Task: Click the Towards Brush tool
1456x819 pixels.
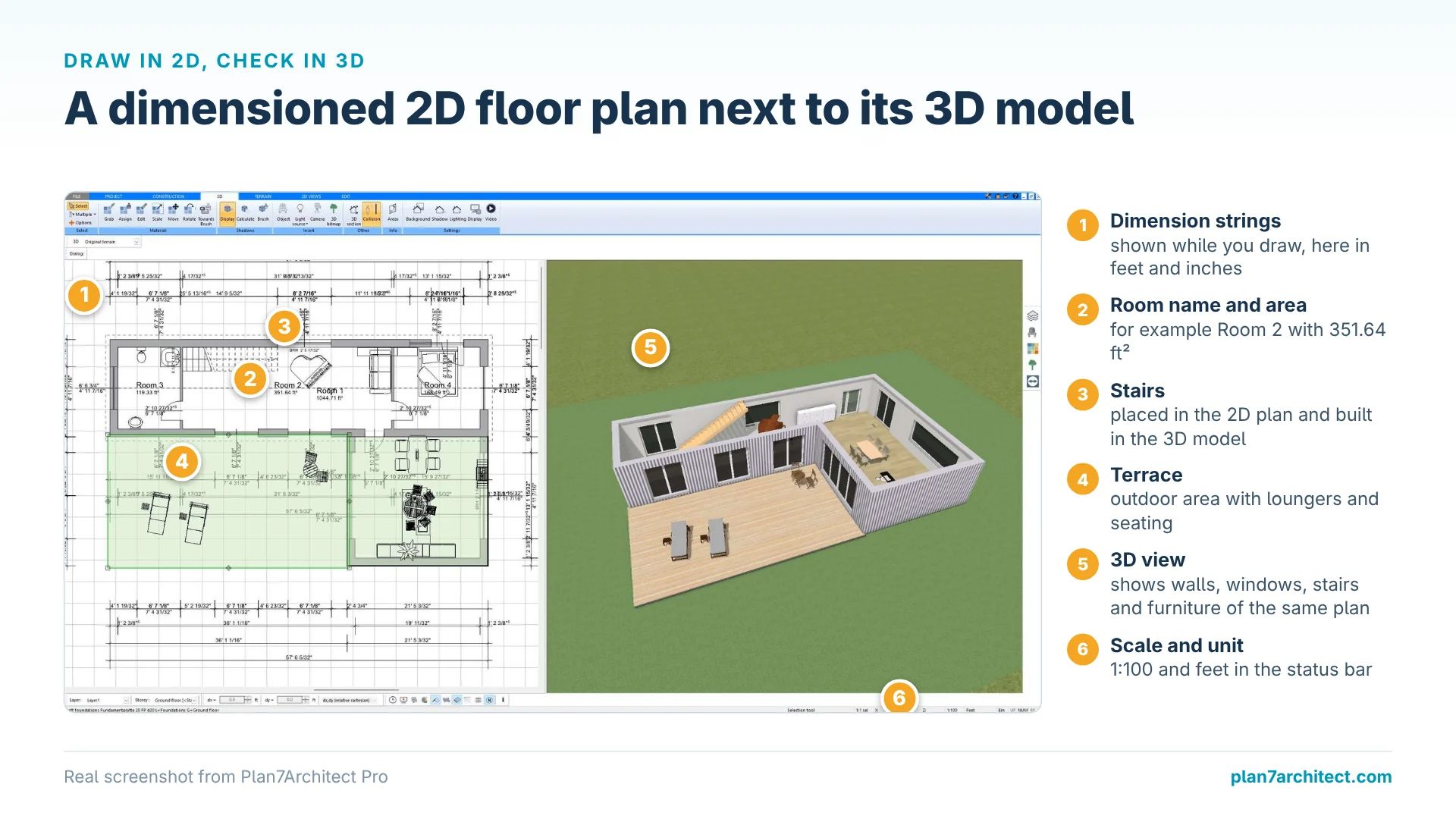Action: click(206, 214)
